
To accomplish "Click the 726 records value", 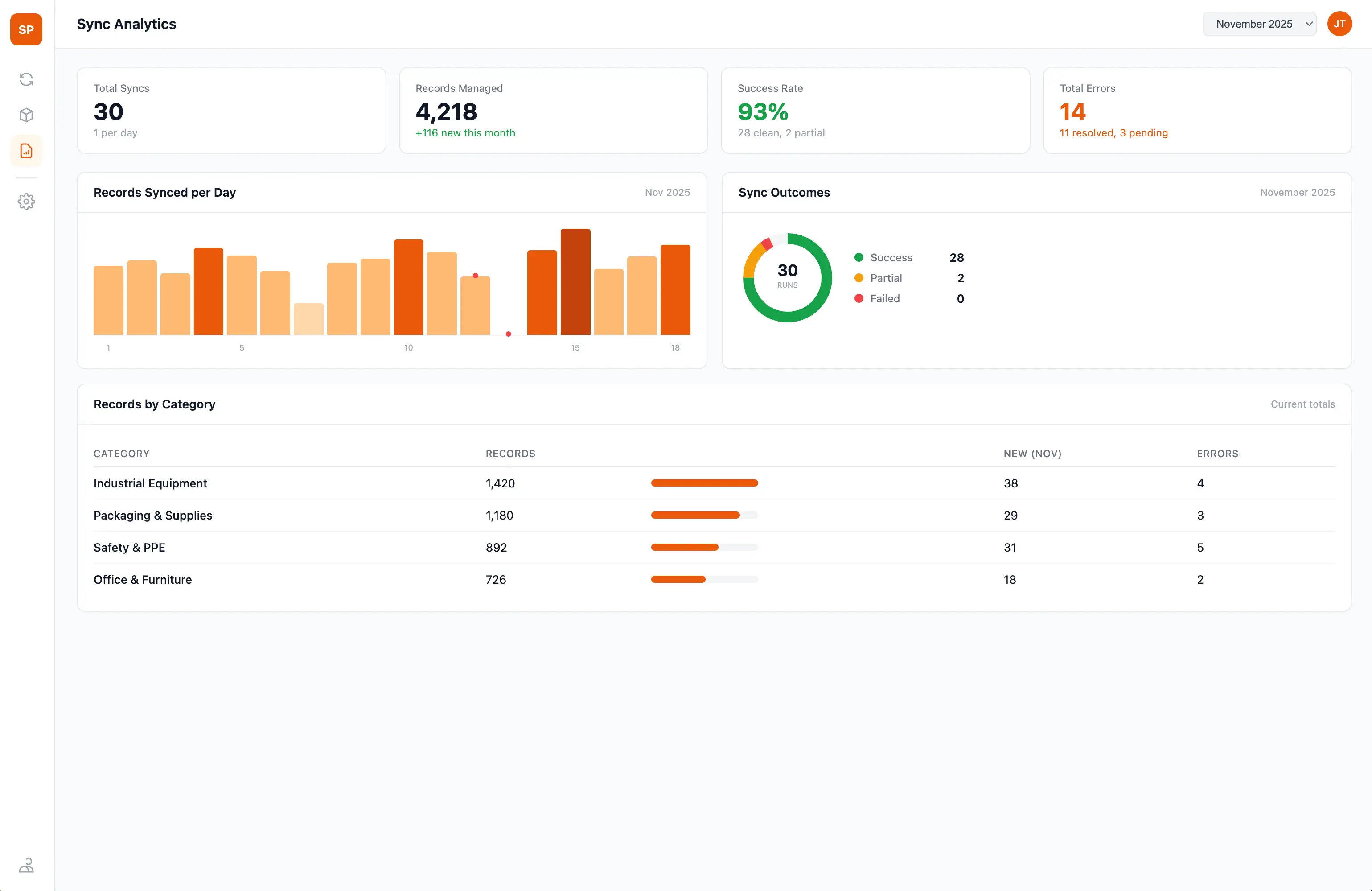I will coord(496,580).
